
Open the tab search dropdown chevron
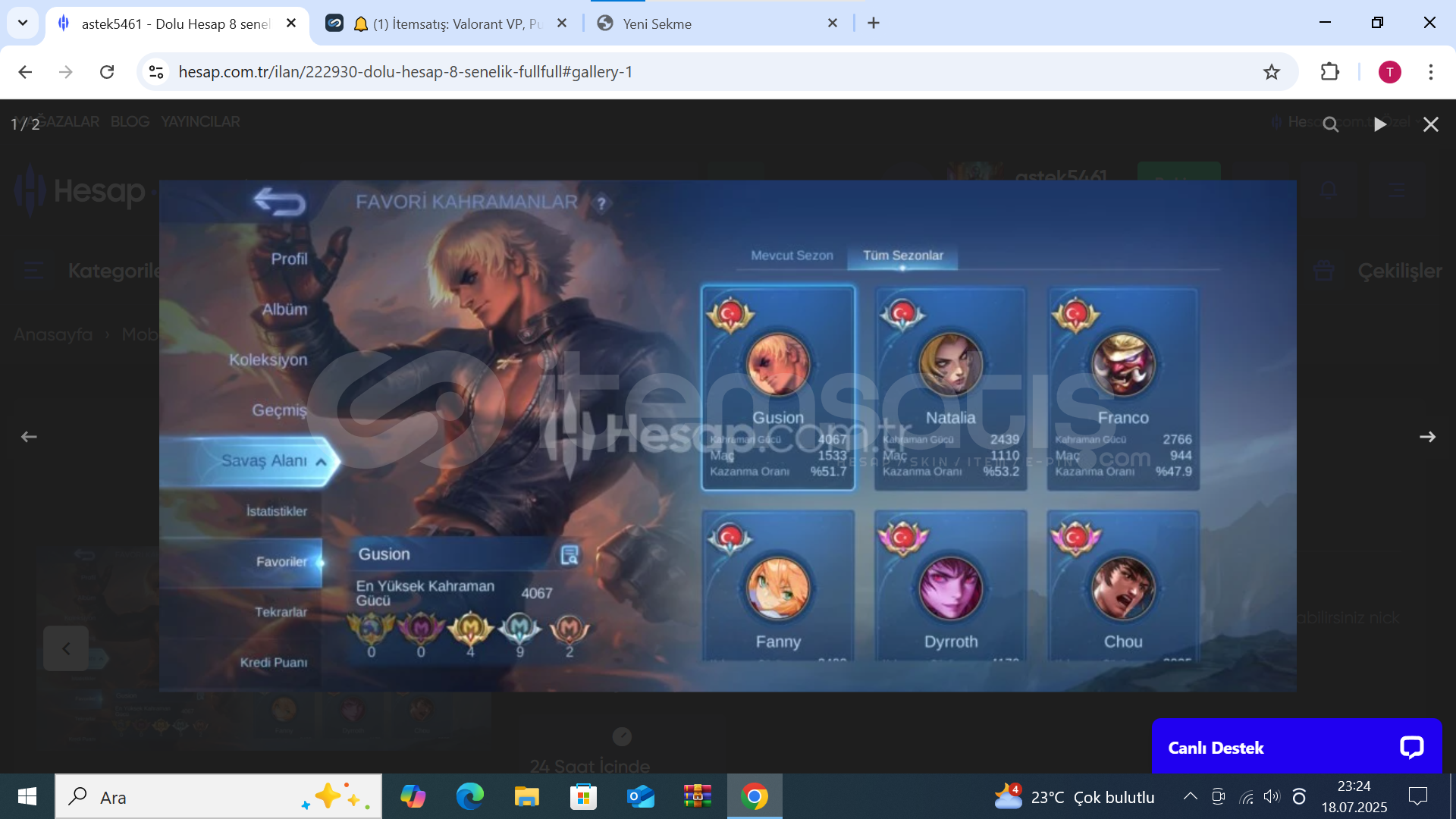click(23, 23)
